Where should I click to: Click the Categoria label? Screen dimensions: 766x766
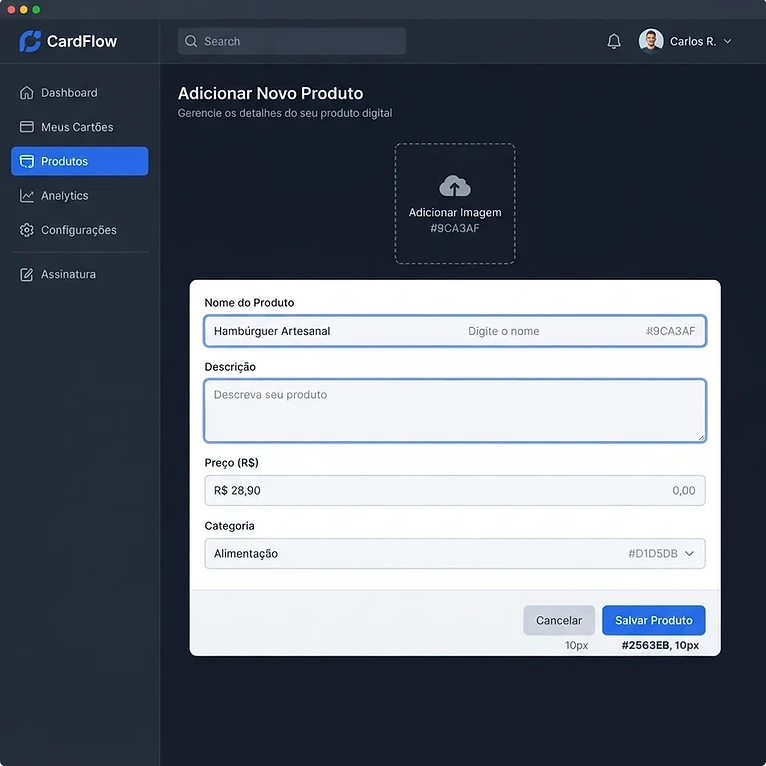click(229, 526)
